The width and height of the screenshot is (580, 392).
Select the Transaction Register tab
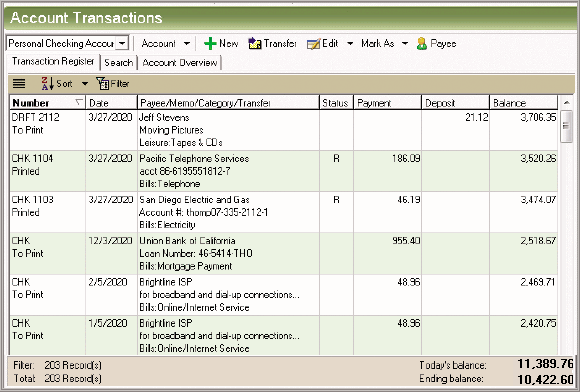click(x=53, y=61)
